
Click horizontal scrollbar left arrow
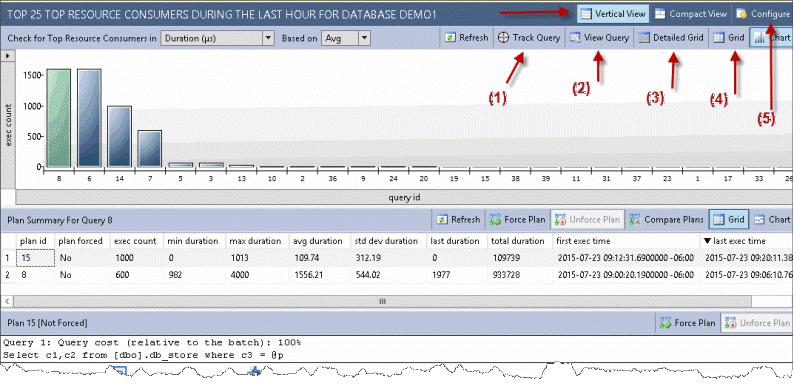pos(7,301)
